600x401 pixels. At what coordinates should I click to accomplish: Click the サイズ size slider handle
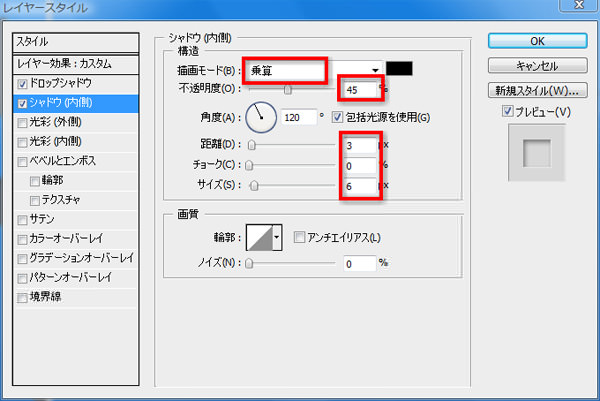click(x=254, y=186)
